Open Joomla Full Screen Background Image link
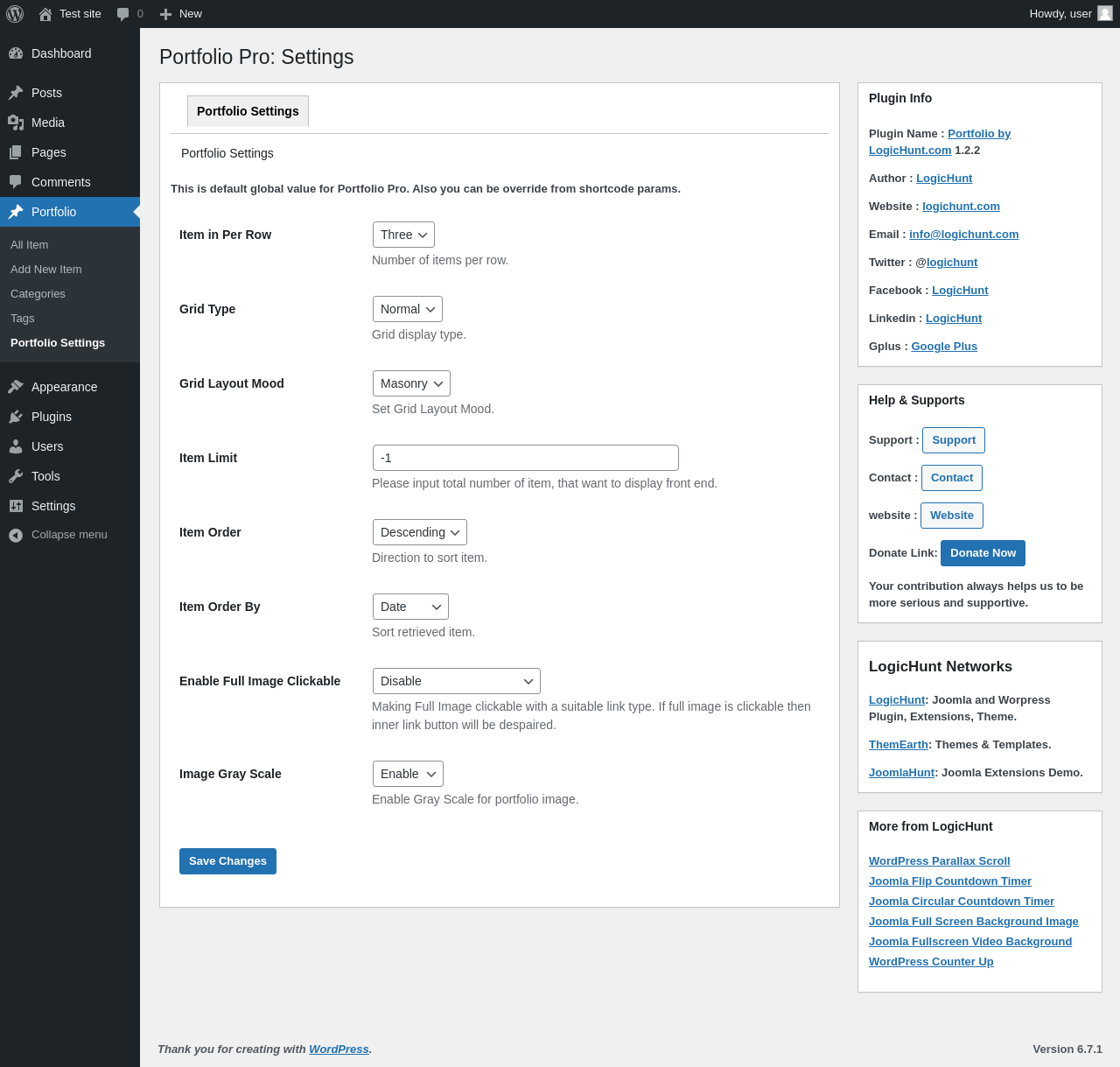1120x1067 pixels. pos(974,922)
